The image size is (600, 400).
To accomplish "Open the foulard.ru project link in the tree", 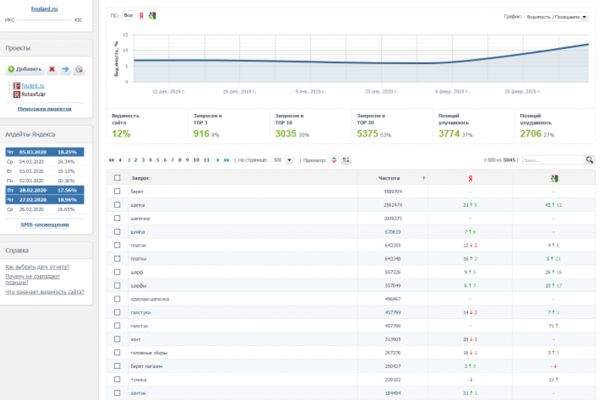I will click(x=33, y=86).
